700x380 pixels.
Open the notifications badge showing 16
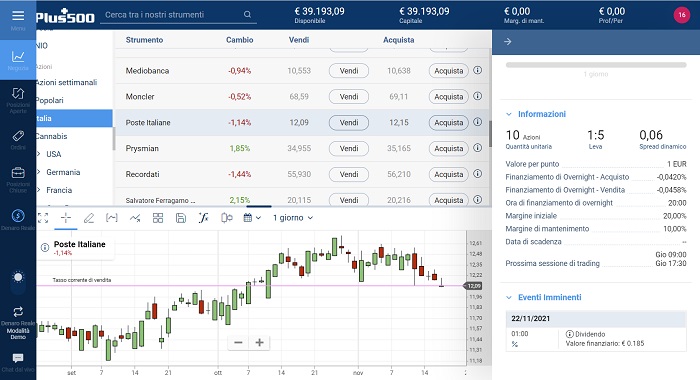(682, 15)
